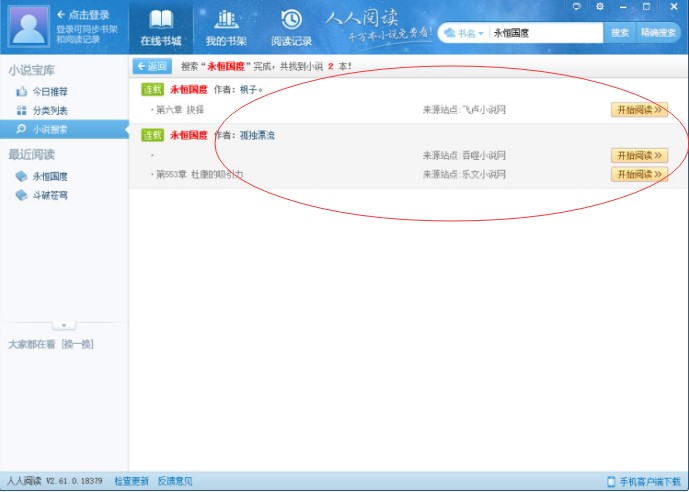Click the 搜索 search button

620,33
